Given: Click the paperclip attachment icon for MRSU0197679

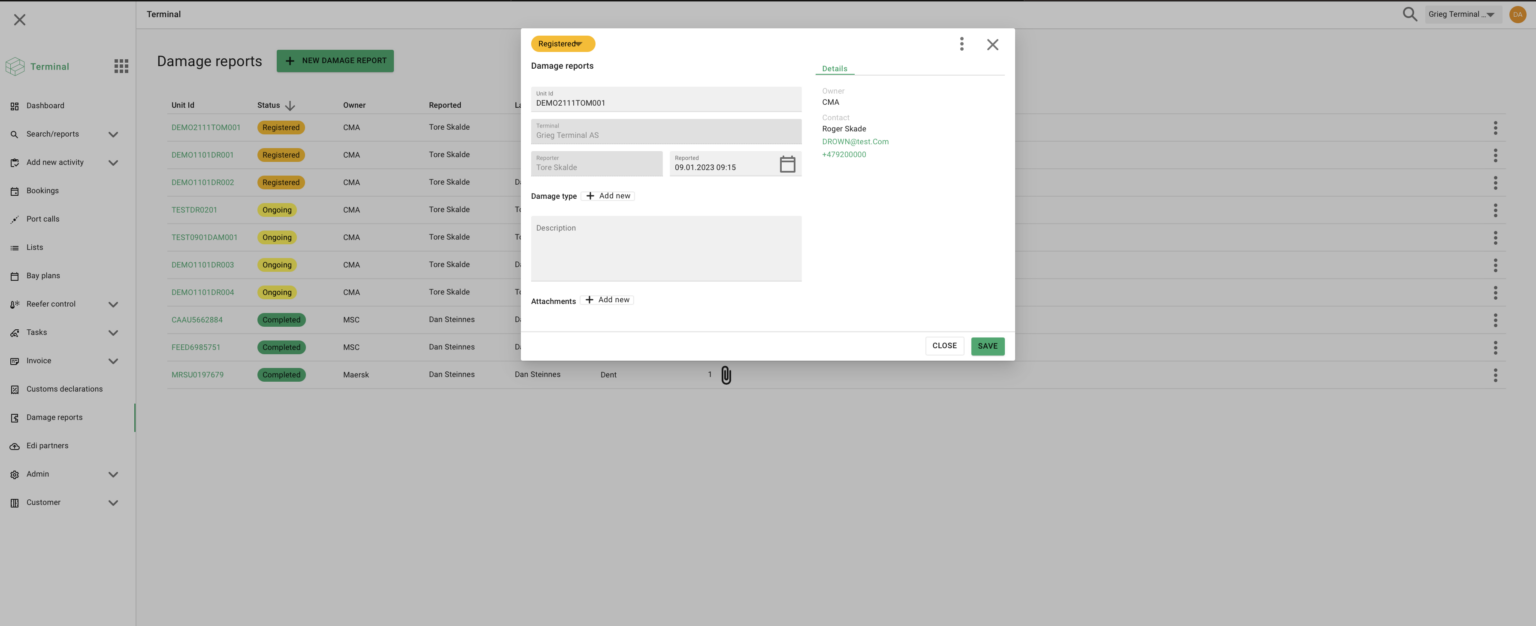Looking at the screenshot, I should click(726, 375).
